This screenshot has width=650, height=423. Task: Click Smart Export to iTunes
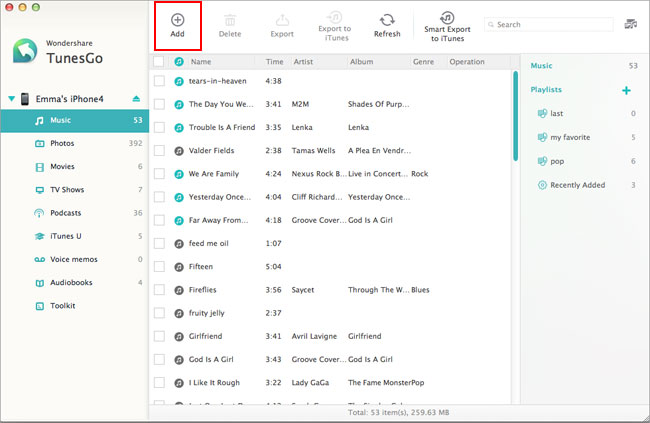tap(447, 27)
